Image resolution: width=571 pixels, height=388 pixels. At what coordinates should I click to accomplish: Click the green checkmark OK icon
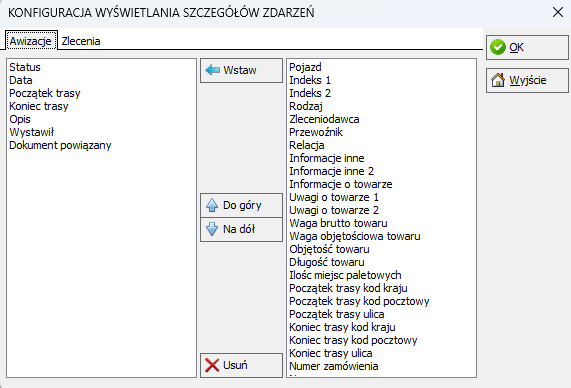[498, 47]
